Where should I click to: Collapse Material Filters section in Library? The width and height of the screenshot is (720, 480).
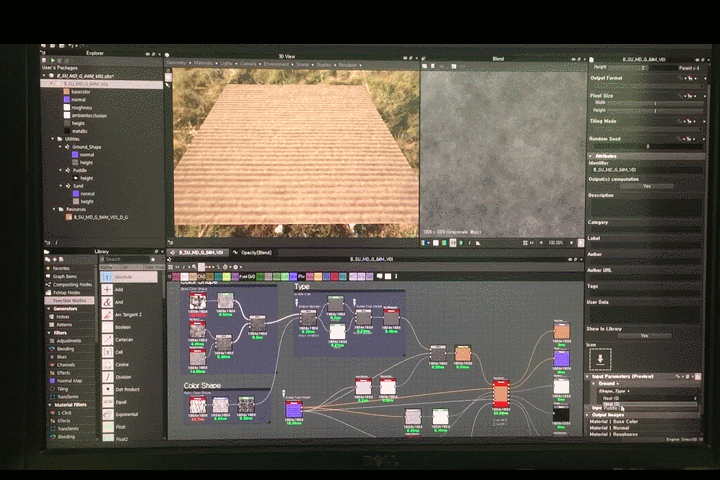[x=49, y=405]
